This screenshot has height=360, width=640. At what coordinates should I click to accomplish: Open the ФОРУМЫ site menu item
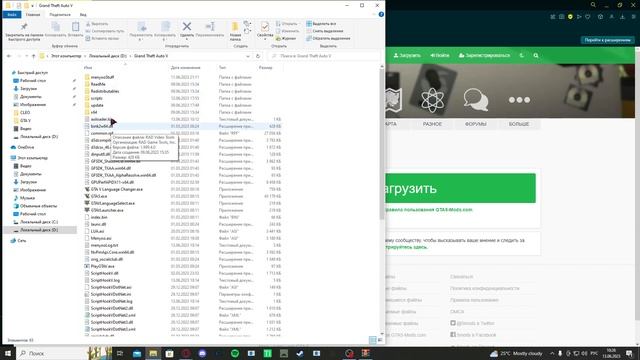tap(476, 124)
